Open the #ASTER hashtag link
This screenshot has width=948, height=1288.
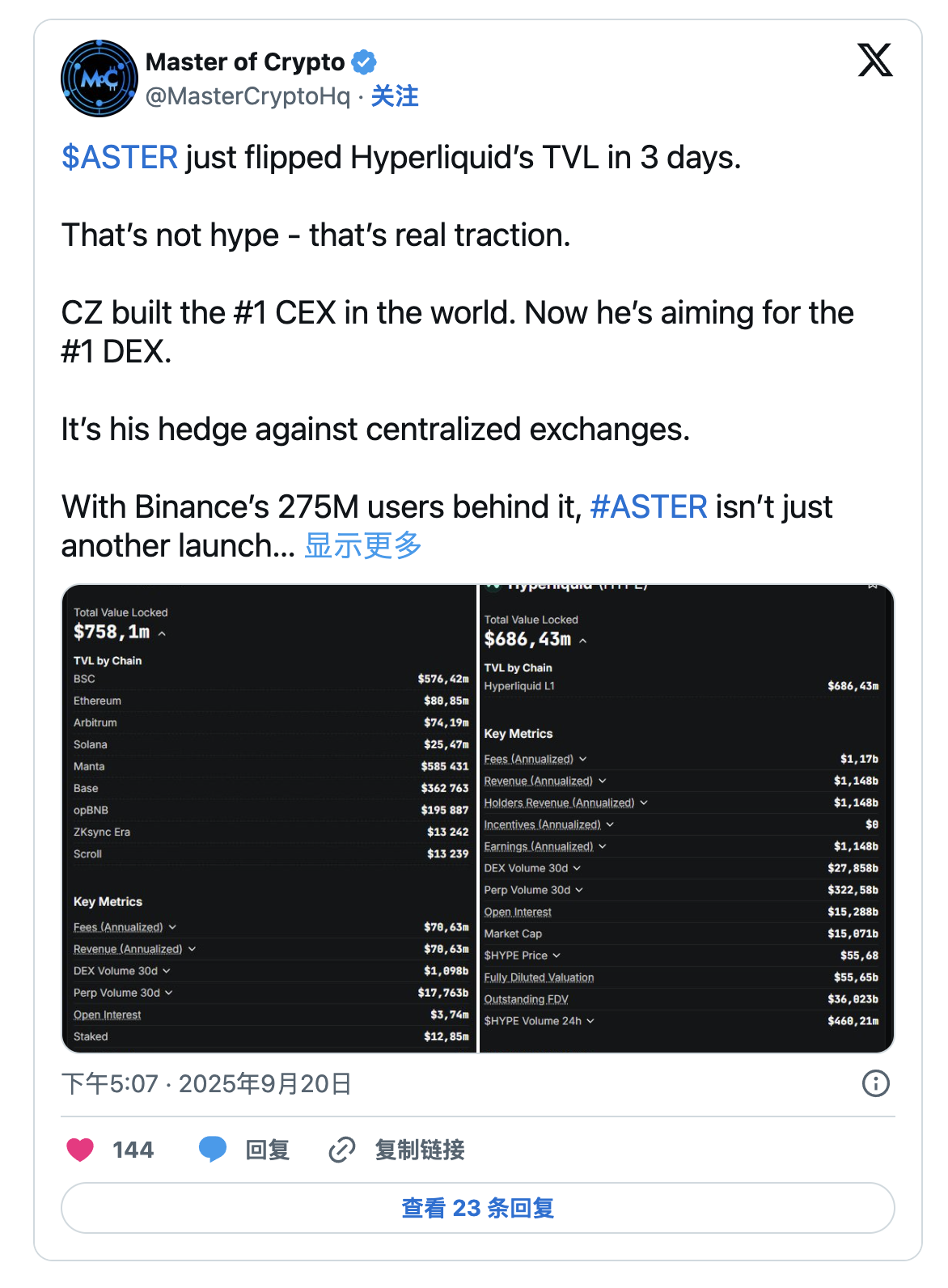649,507
